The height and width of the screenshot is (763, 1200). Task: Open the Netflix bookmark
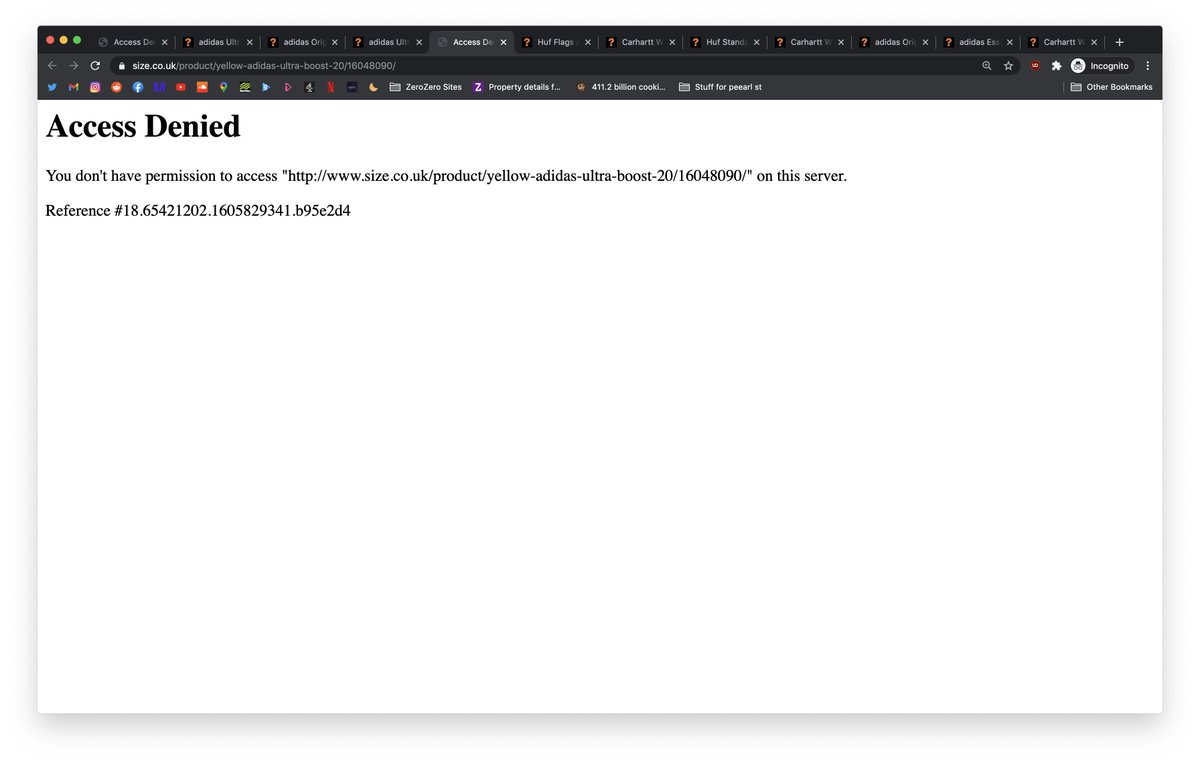pyautogui.click(x=330, y=87)
